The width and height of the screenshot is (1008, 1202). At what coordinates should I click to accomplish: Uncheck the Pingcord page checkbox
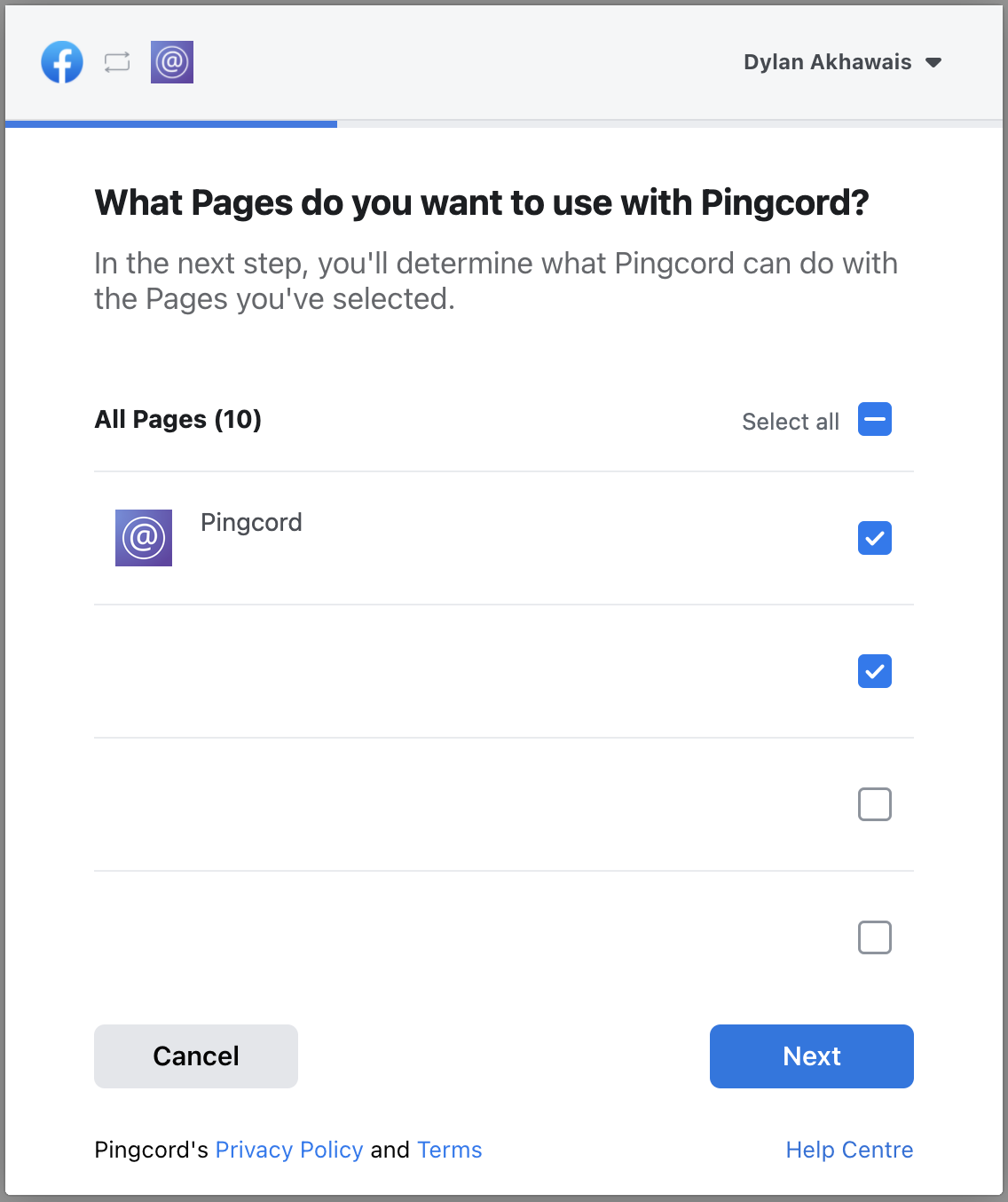click(x=875, y=538)
